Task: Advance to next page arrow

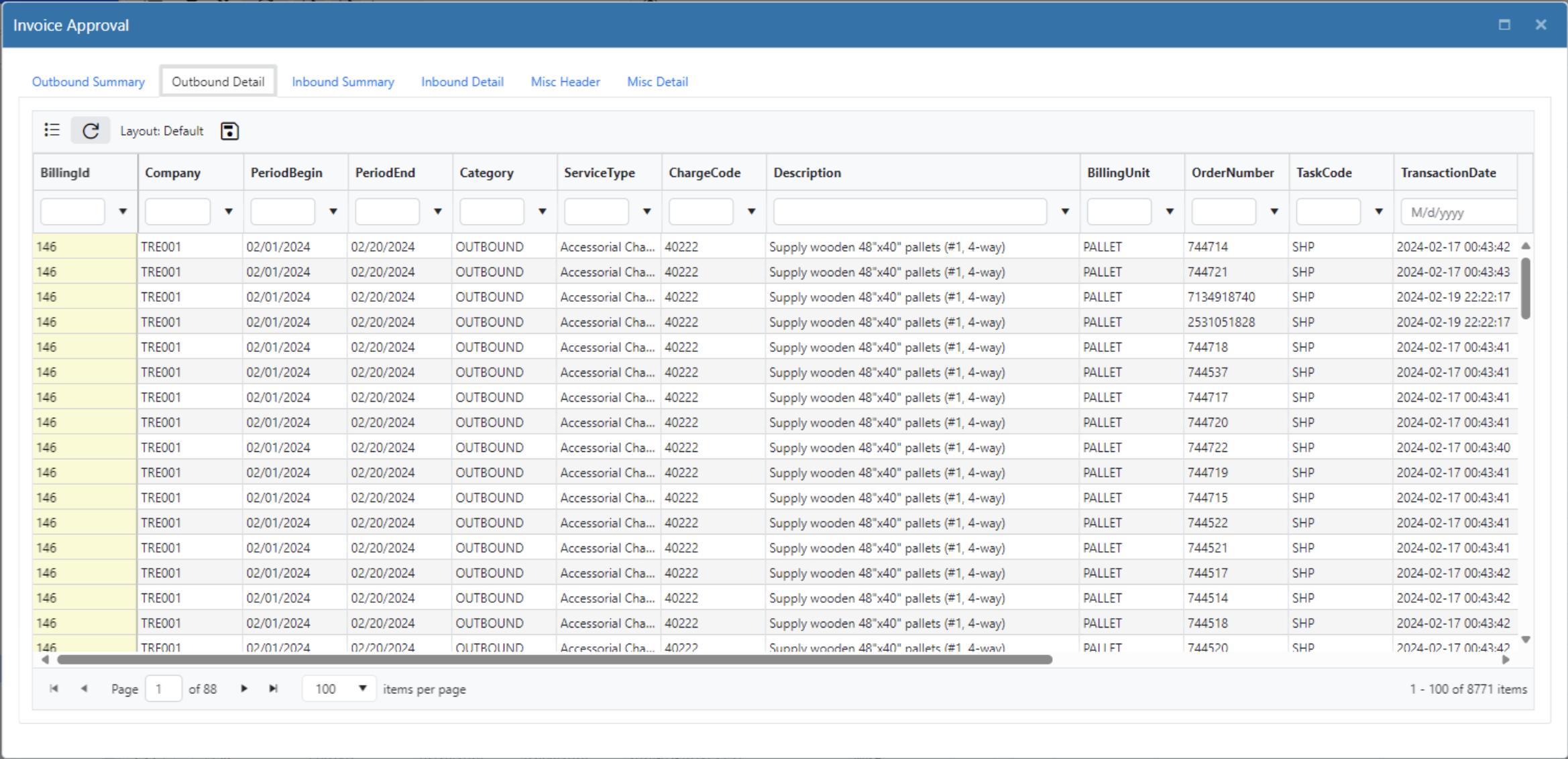Action: pyautogui.click(x=244, y=688)
